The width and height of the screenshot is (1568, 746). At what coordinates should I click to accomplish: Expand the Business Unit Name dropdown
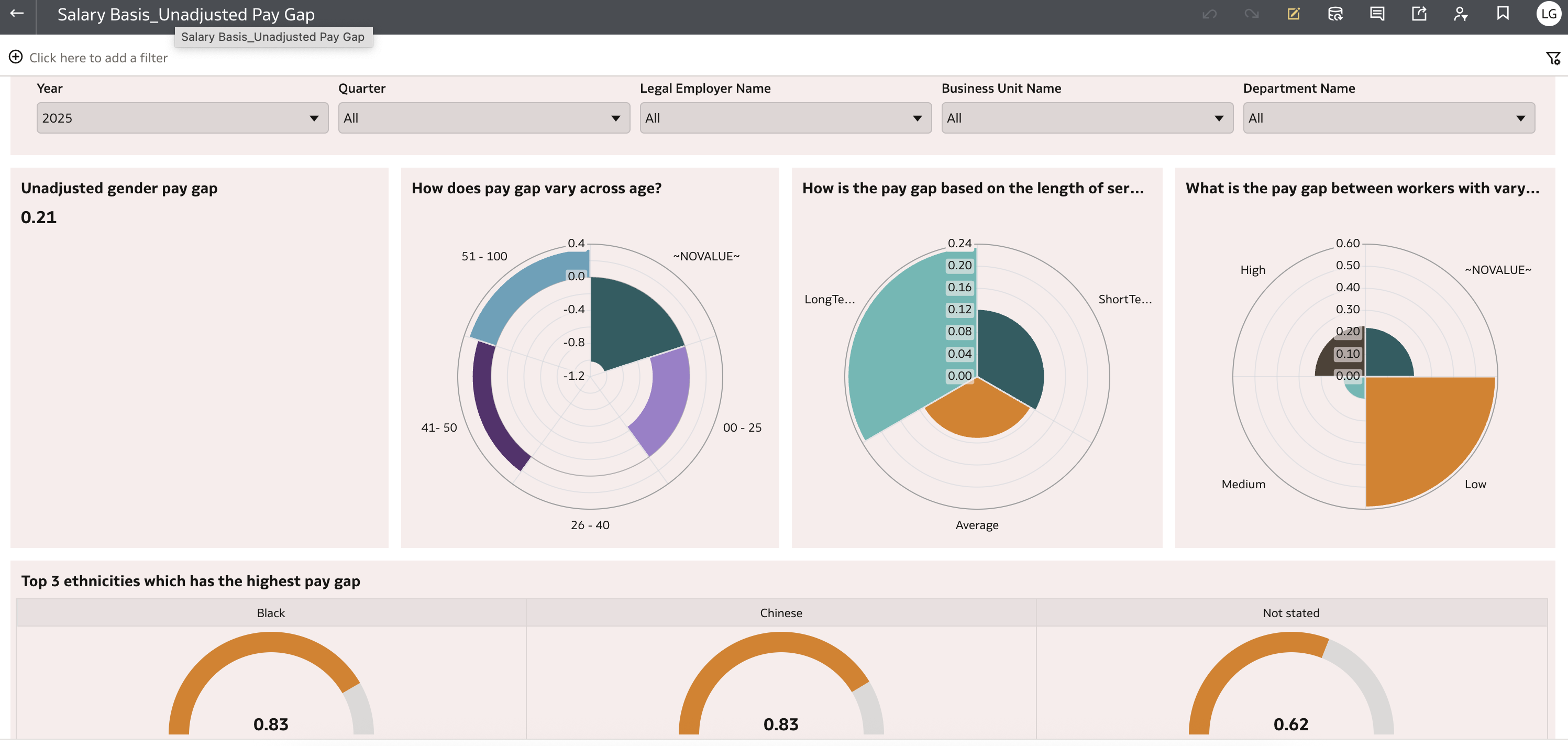(1087, 118)
